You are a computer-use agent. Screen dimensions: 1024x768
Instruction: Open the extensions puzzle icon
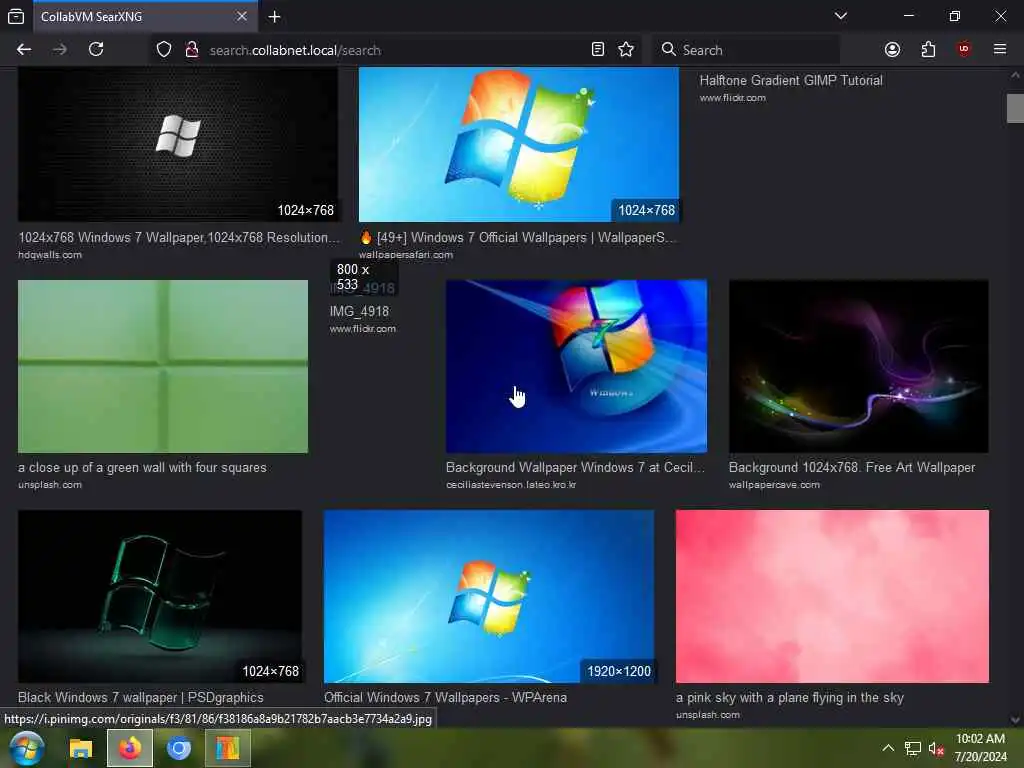pos(928,50)
